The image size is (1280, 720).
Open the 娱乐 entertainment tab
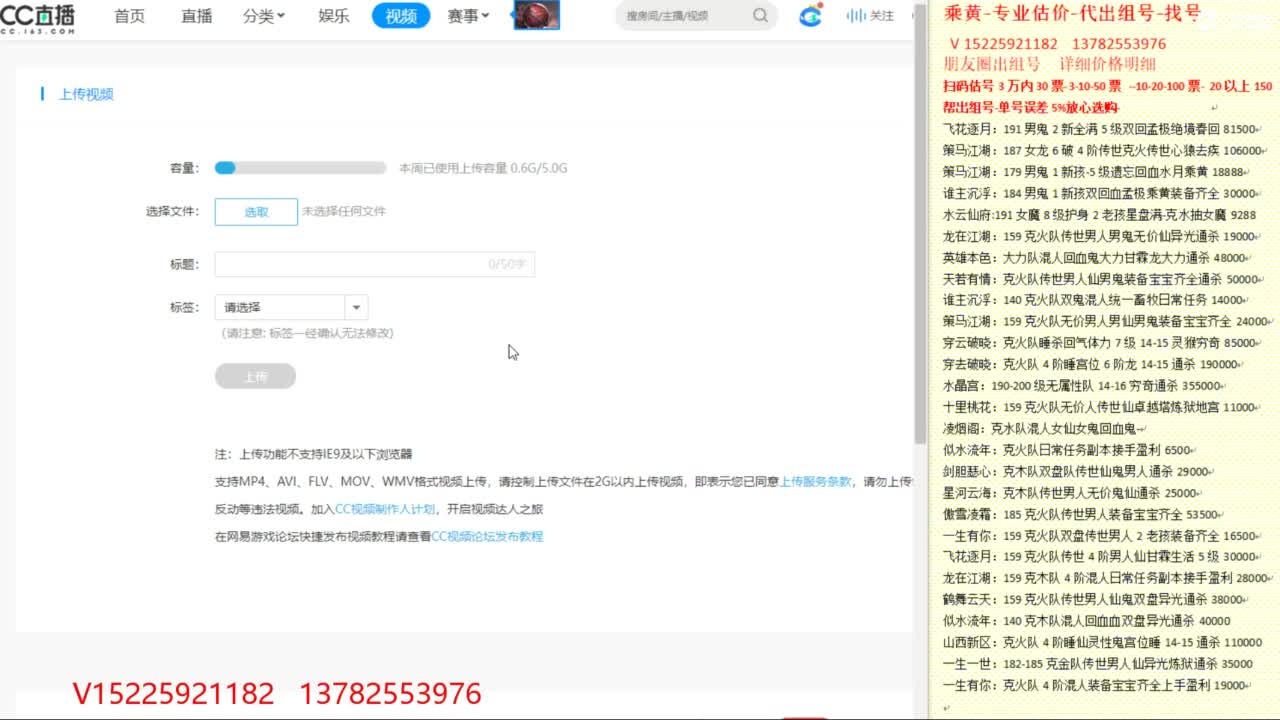click(x=333, y=16)
